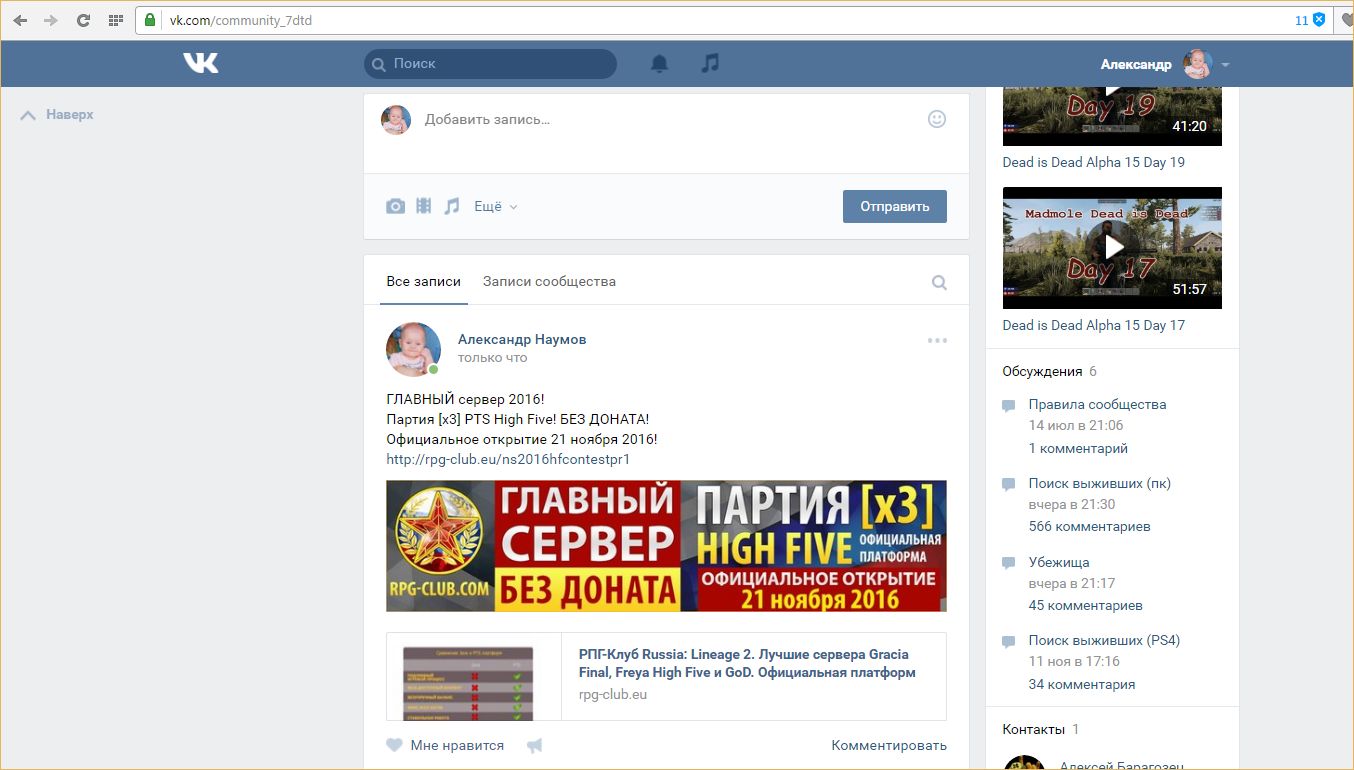The width and height of the screenshot is (1354, 770).
Task: Attach a photo using camera icon
Action: pyautogui.click(x=396, y=206)
